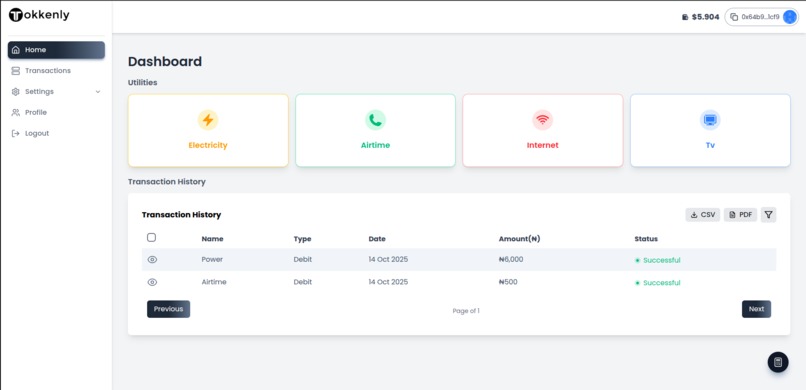806x390 pixels.
Task: Click the Profile people icon
Action: point(16,113)
